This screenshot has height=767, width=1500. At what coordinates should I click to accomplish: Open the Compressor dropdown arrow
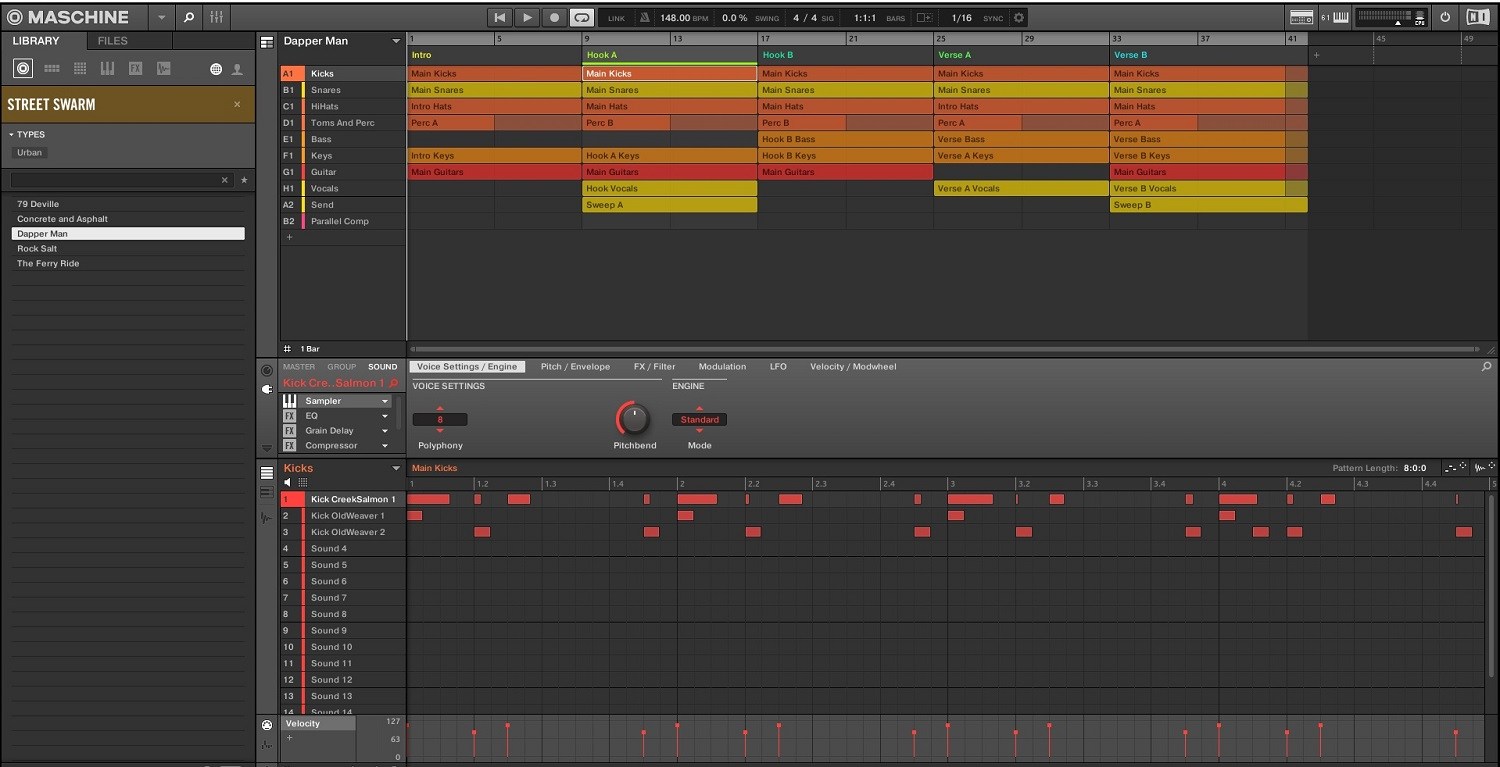coord(385,446)
